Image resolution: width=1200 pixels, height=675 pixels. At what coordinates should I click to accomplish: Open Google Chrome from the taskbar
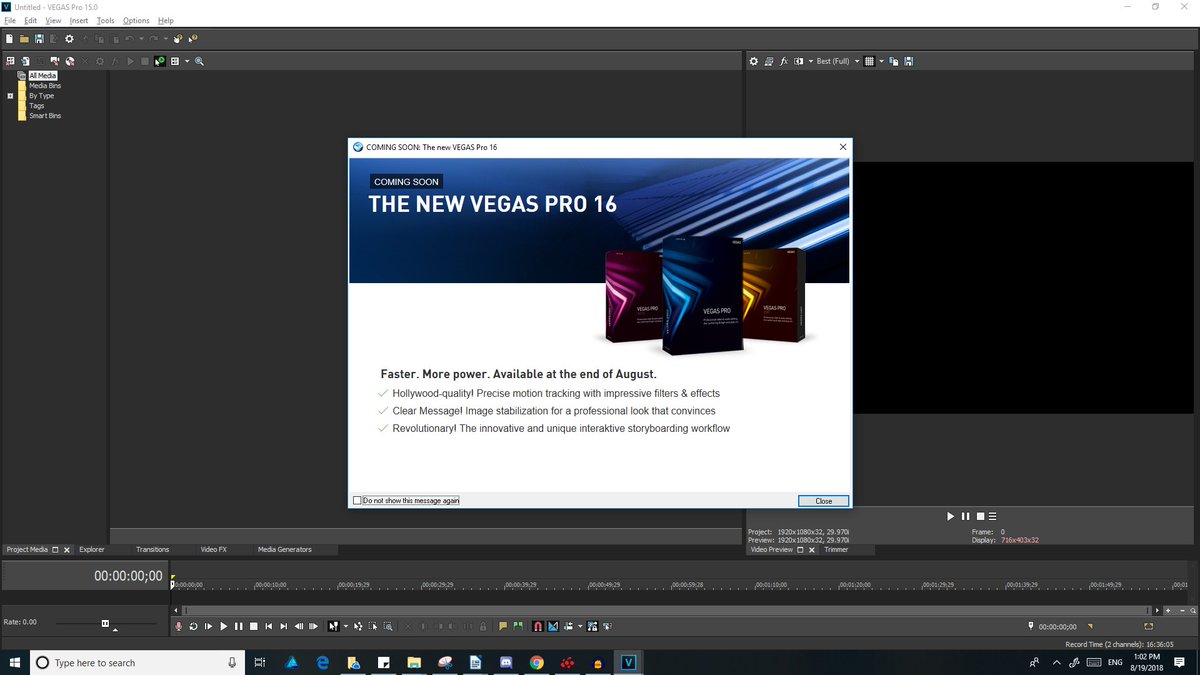[x=536, y=662]
